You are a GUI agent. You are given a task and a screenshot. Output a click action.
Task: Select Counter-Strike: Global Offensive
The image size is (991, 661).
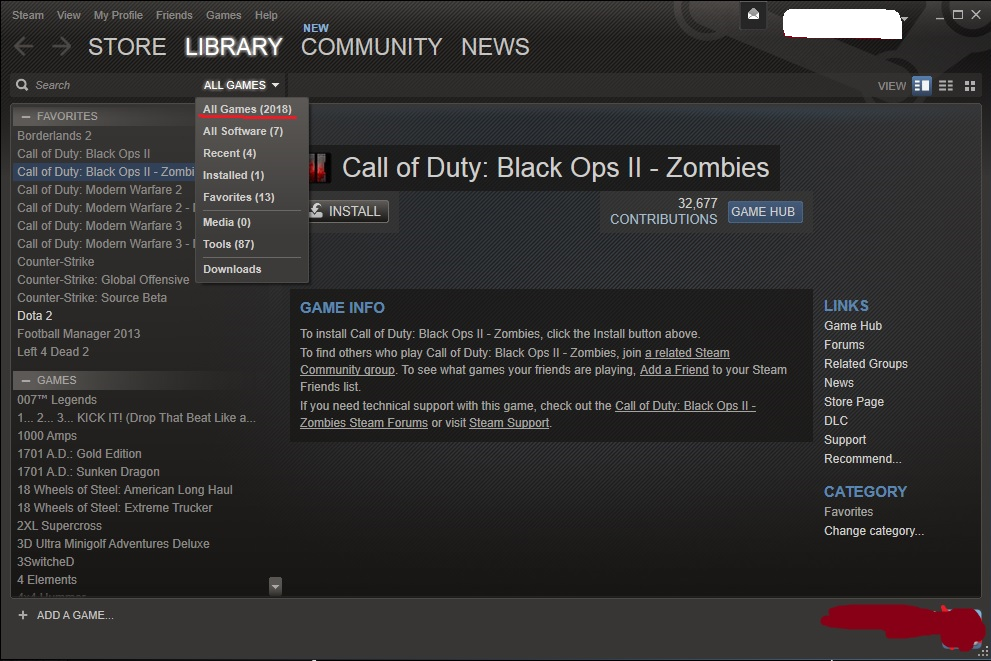[x=103, y=279]
